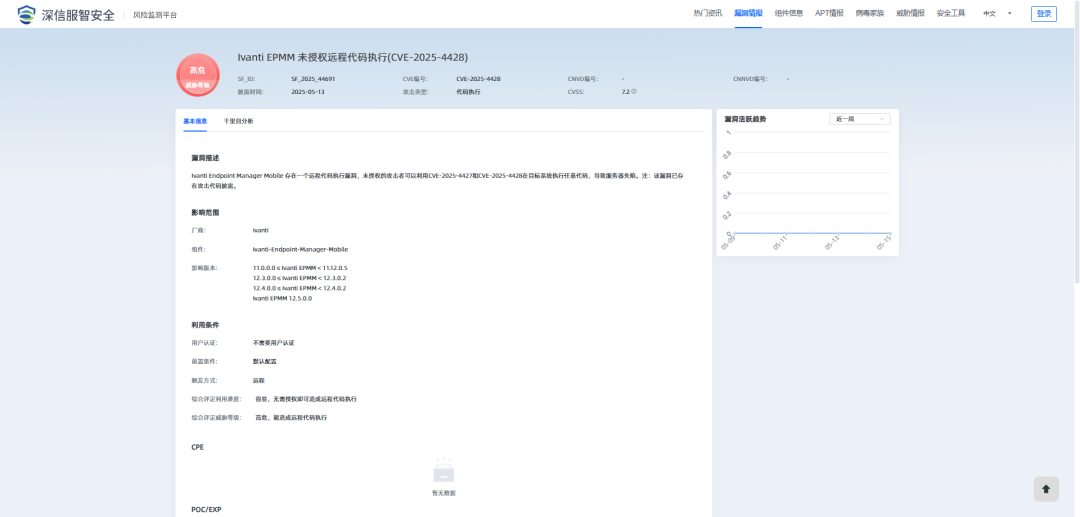Click the 利用条件 section heading
Image resolution: width=1080 pixels, height=517 pixels.
pos(205,325)
